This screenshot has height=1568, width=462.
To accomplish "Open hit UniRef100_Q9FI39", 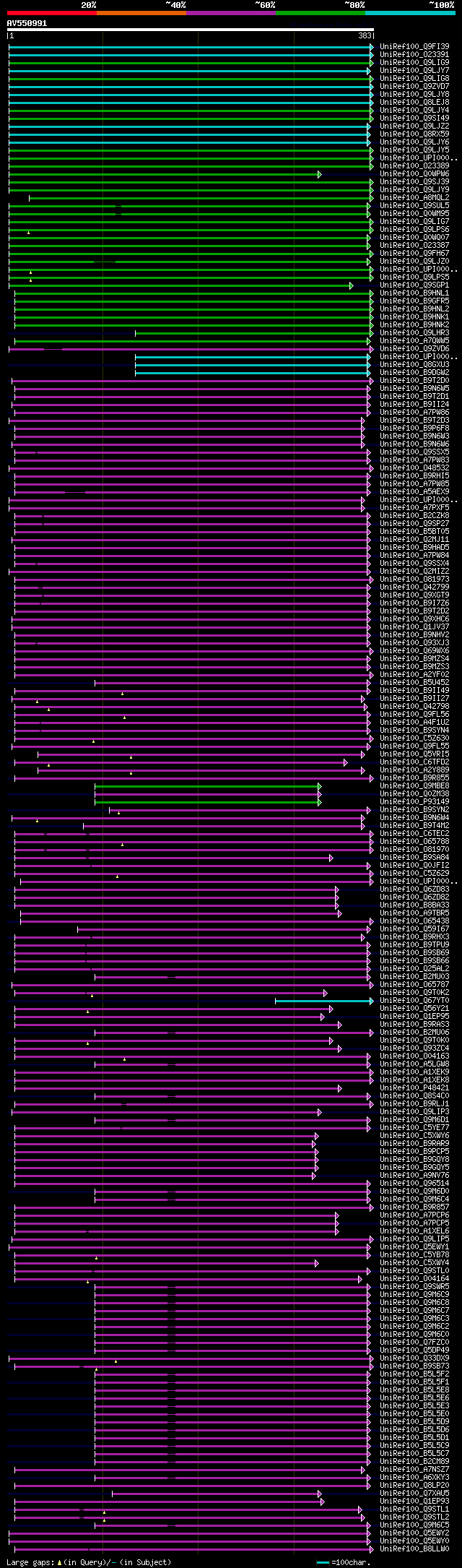I will [x=414, y=47].
